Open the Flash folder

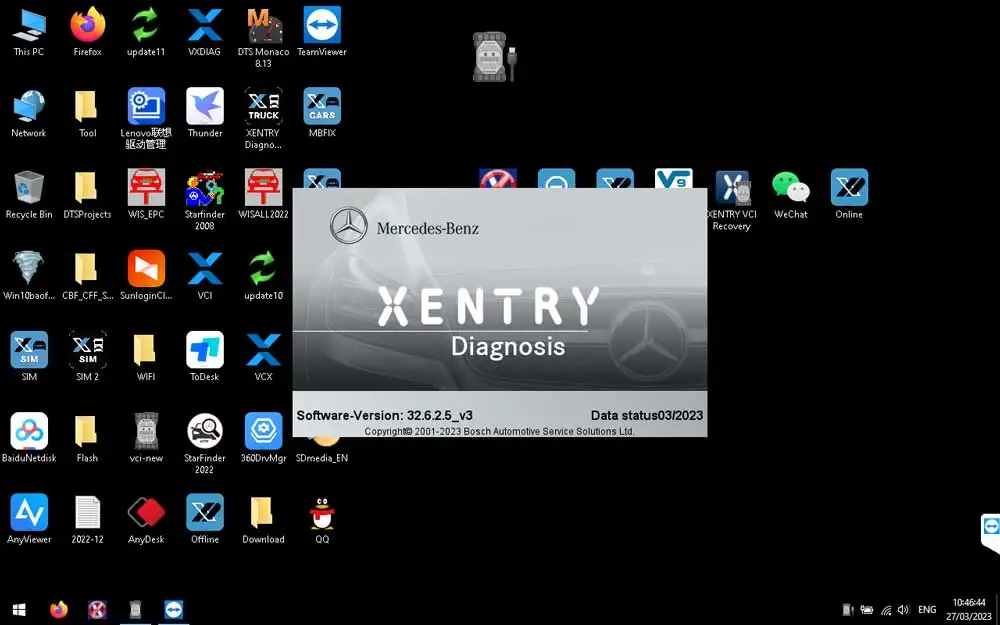coord(87,438)
